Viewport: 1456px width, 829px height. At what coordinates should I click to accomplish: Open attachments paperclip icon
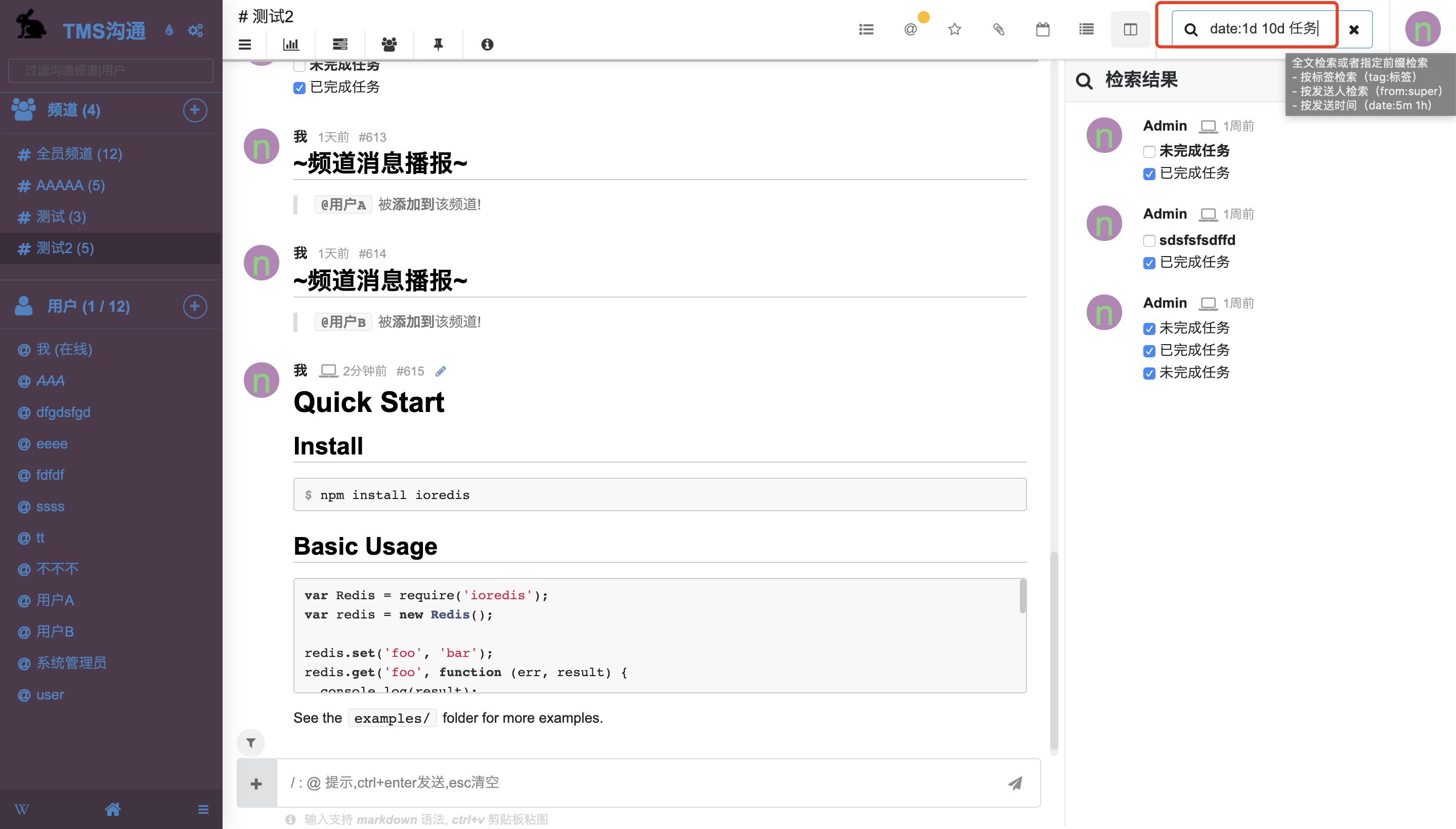(999, 29)
